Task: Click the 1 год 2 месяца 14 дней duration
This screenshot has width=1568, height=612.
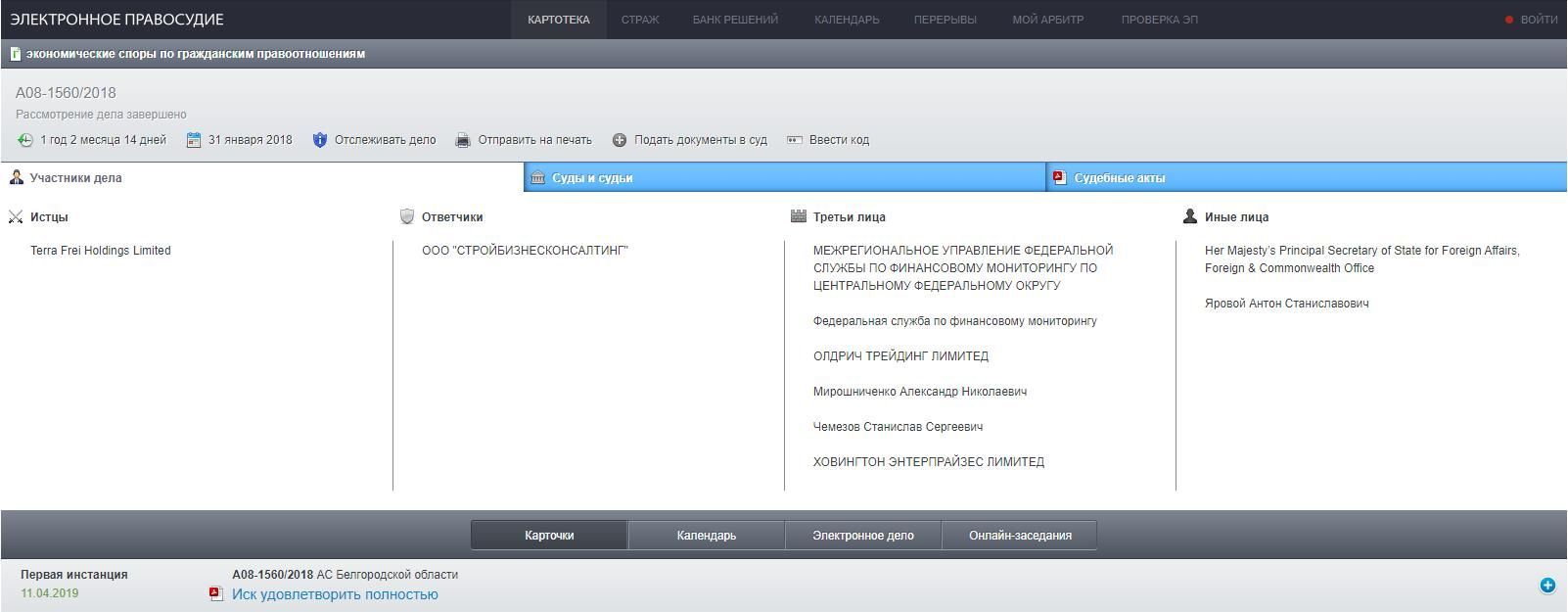Action: [x=104, y=140]
